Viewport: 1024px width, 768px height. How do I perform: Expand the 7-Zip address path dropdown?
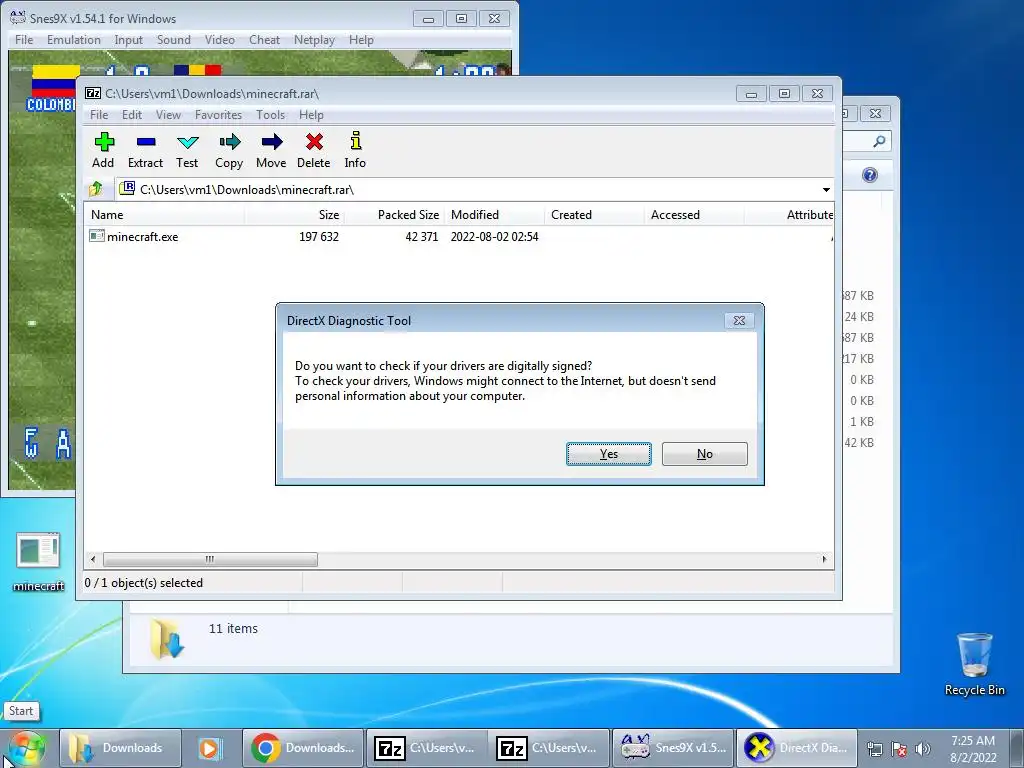(x=826, y=189)
